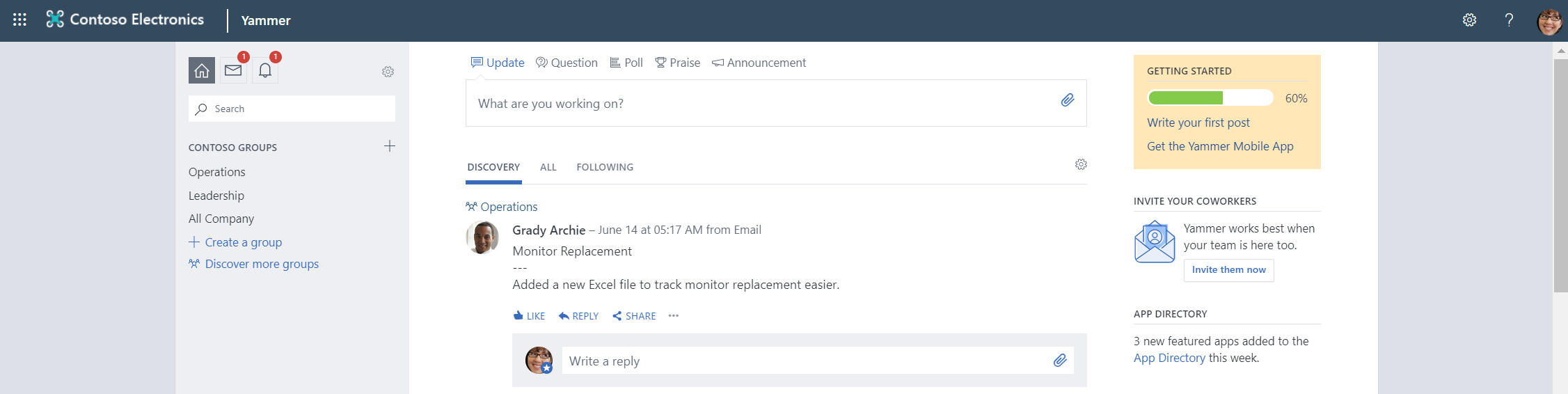Click the Getting Started progress bar
The width and height of the screenshot is (1568, 394).
pos(1210,98)
